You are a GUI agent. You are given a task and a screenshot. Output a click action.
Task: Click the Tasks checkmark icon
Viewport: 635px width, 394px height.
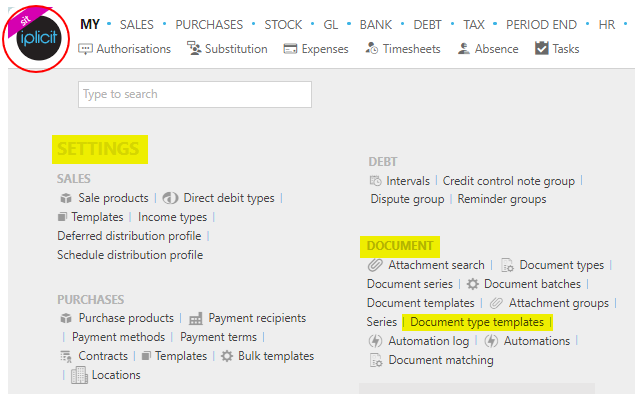(x=541, y=48)
